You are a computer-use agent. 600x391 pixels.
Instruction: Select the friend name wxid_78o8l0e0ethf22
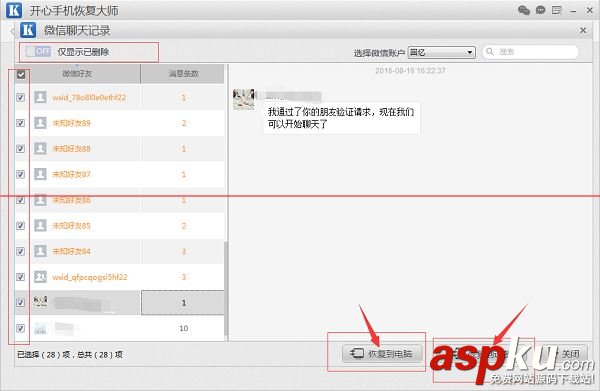tap(89, 98)
